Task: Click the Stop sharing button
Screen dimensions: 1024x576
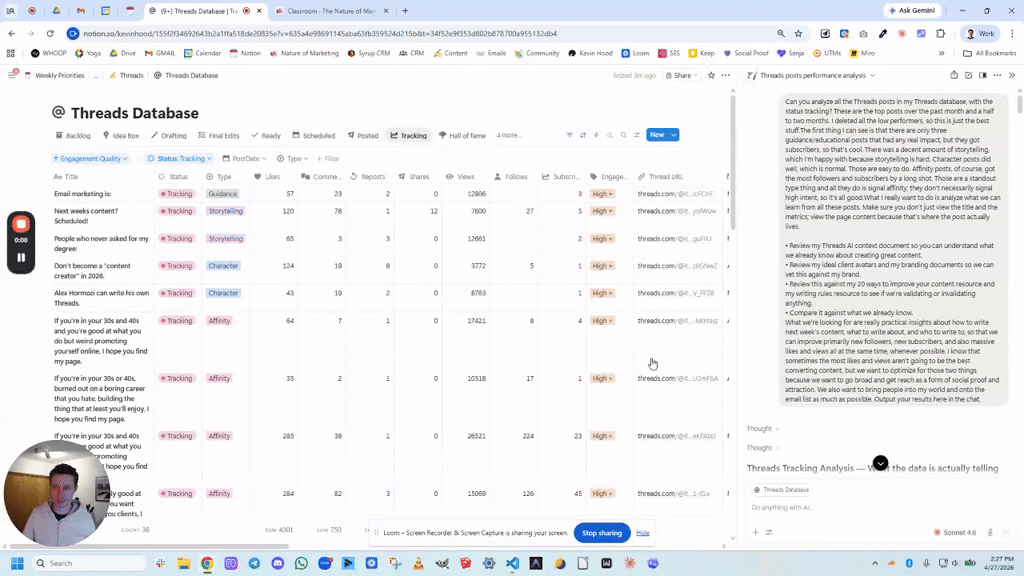Action: pyautogui.click(x=601, y=533)
